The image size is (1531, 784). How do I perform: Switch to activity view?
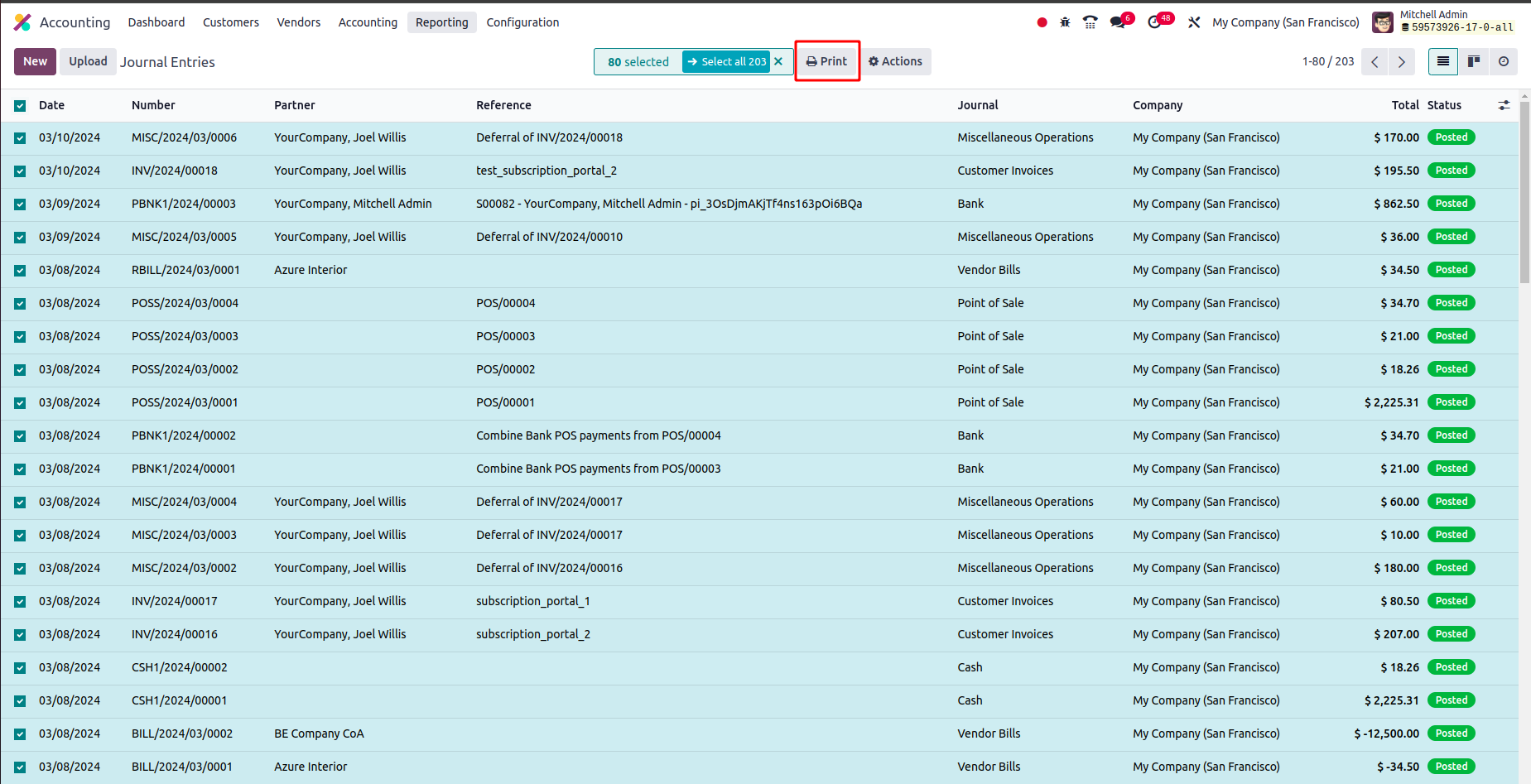click(x=1503, y=61)
